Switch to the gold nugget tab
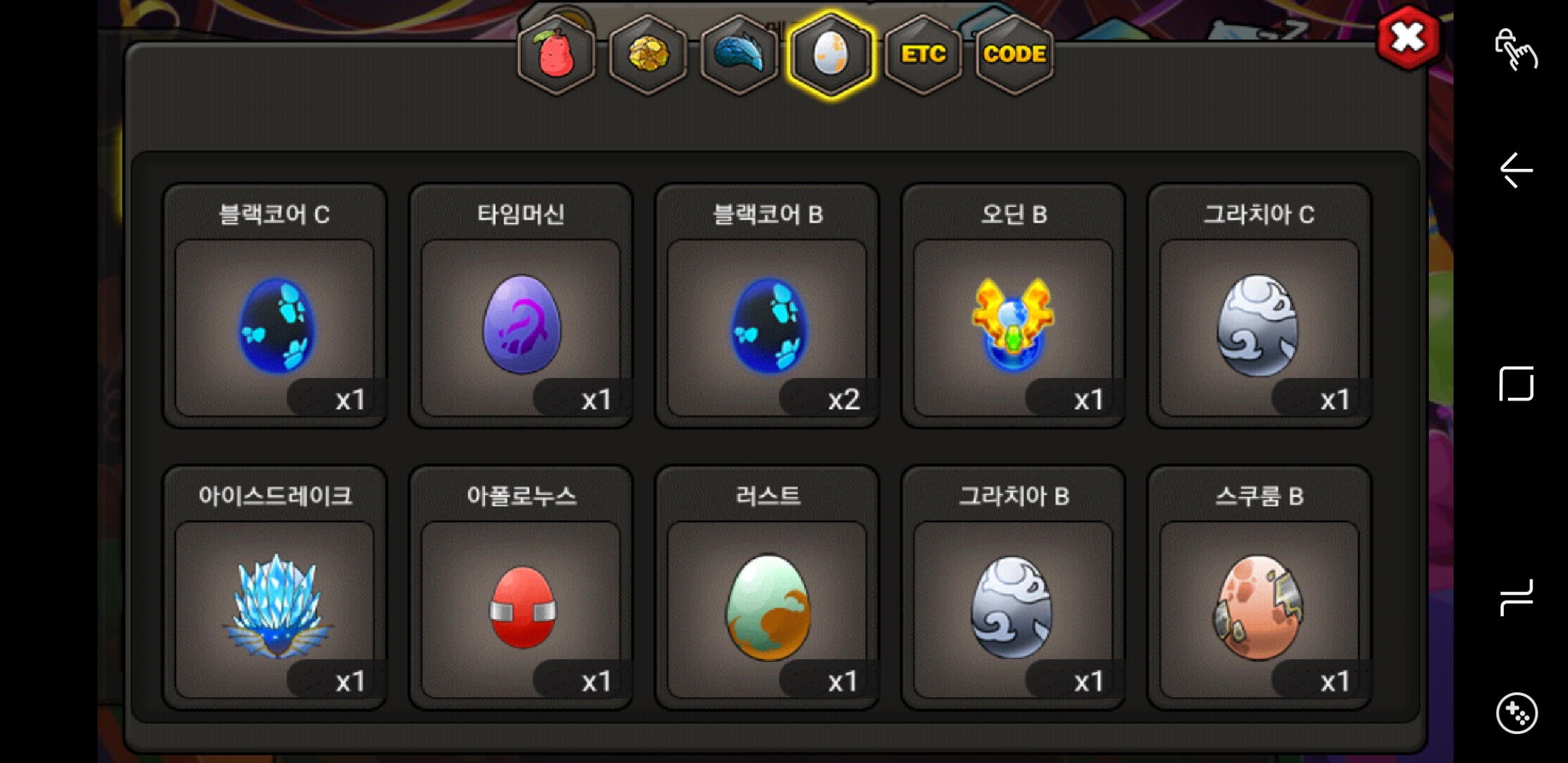This screenshot has width=1568, height=763. (648, 54)
